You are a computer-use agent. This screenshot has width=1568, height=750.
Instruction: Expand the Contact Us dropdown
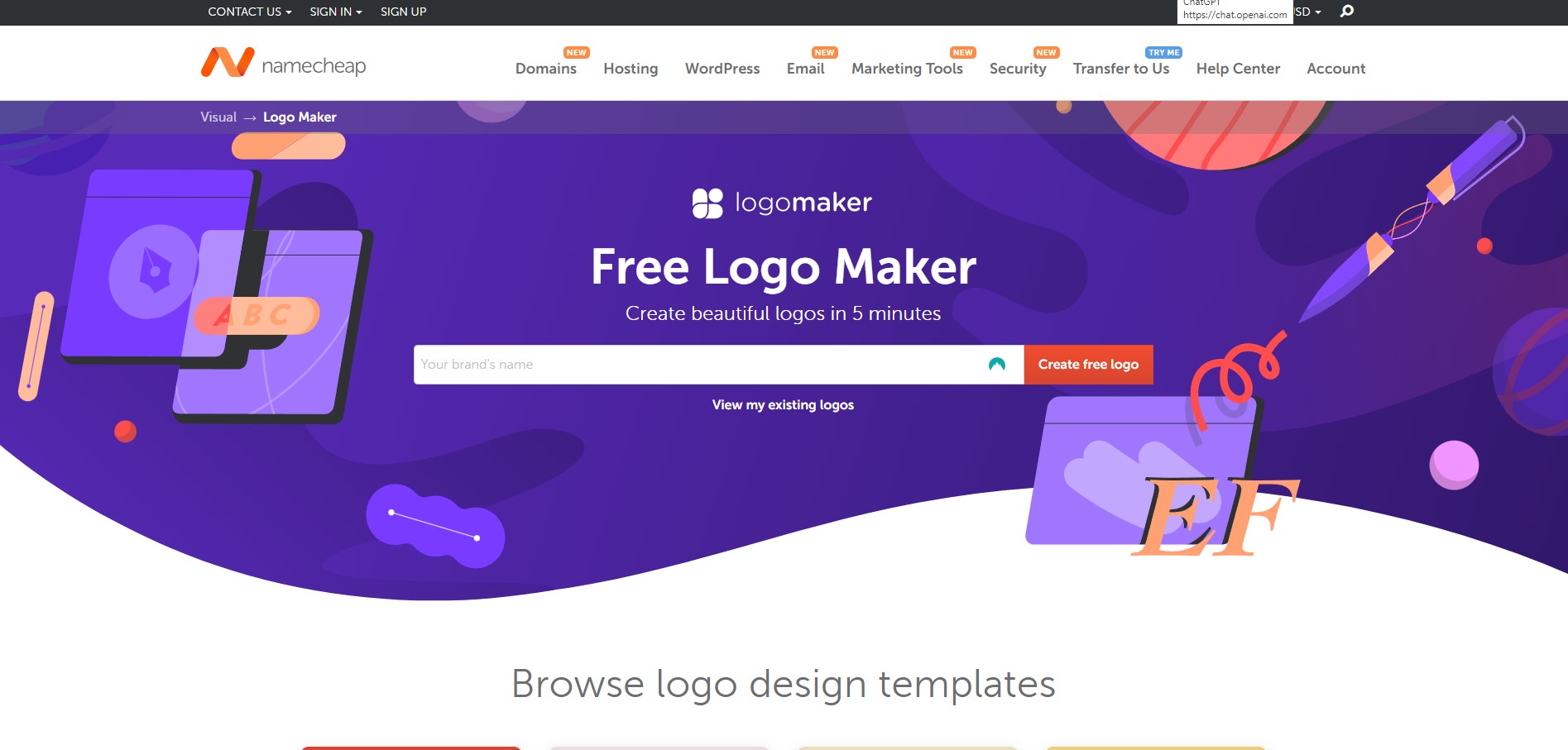[x=249, y=12]
